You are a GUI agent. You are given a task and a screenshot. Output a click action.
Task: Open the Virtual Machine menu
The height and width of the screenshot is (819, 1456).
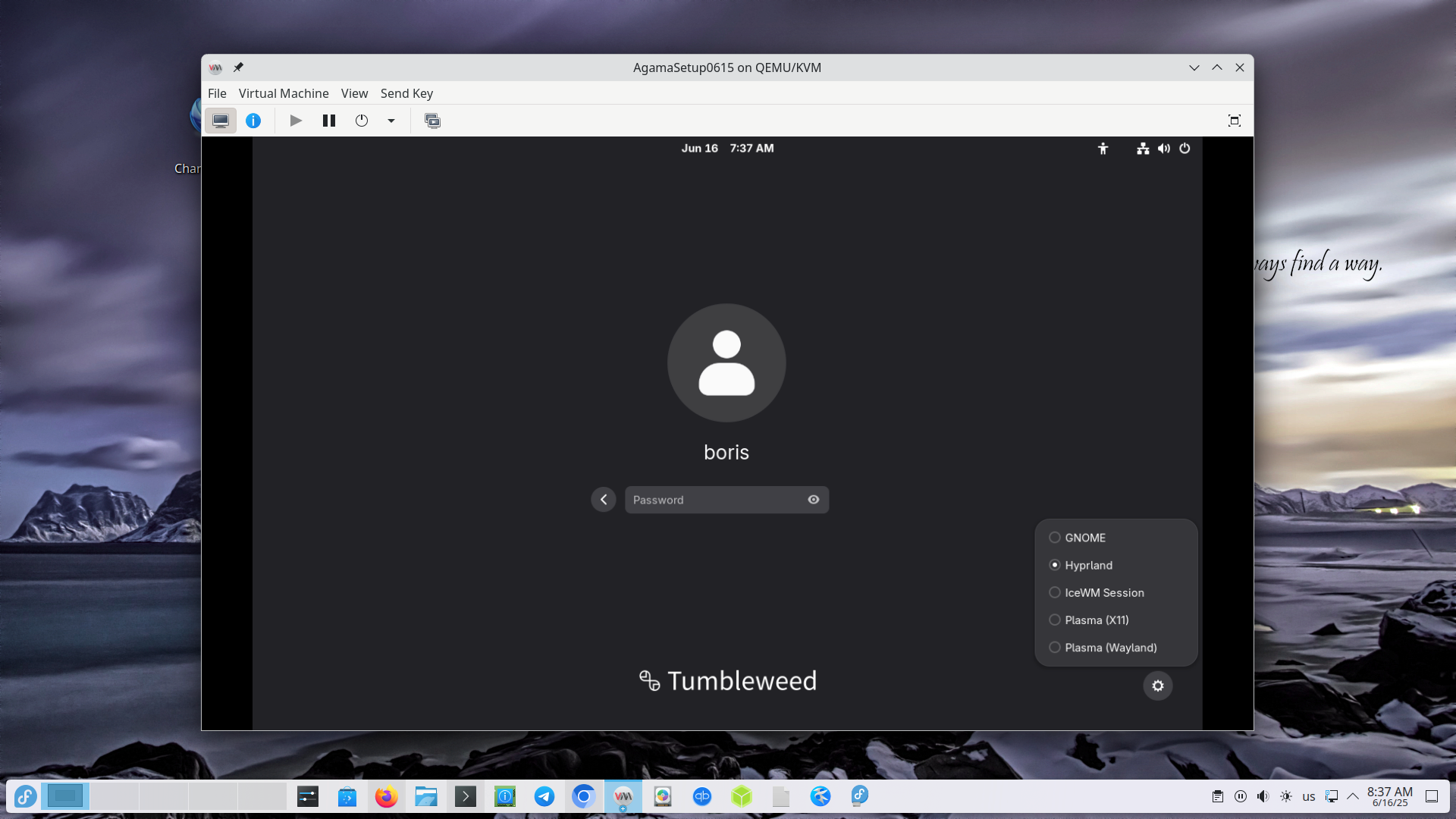pyautogui.click(x=284, y=93)
